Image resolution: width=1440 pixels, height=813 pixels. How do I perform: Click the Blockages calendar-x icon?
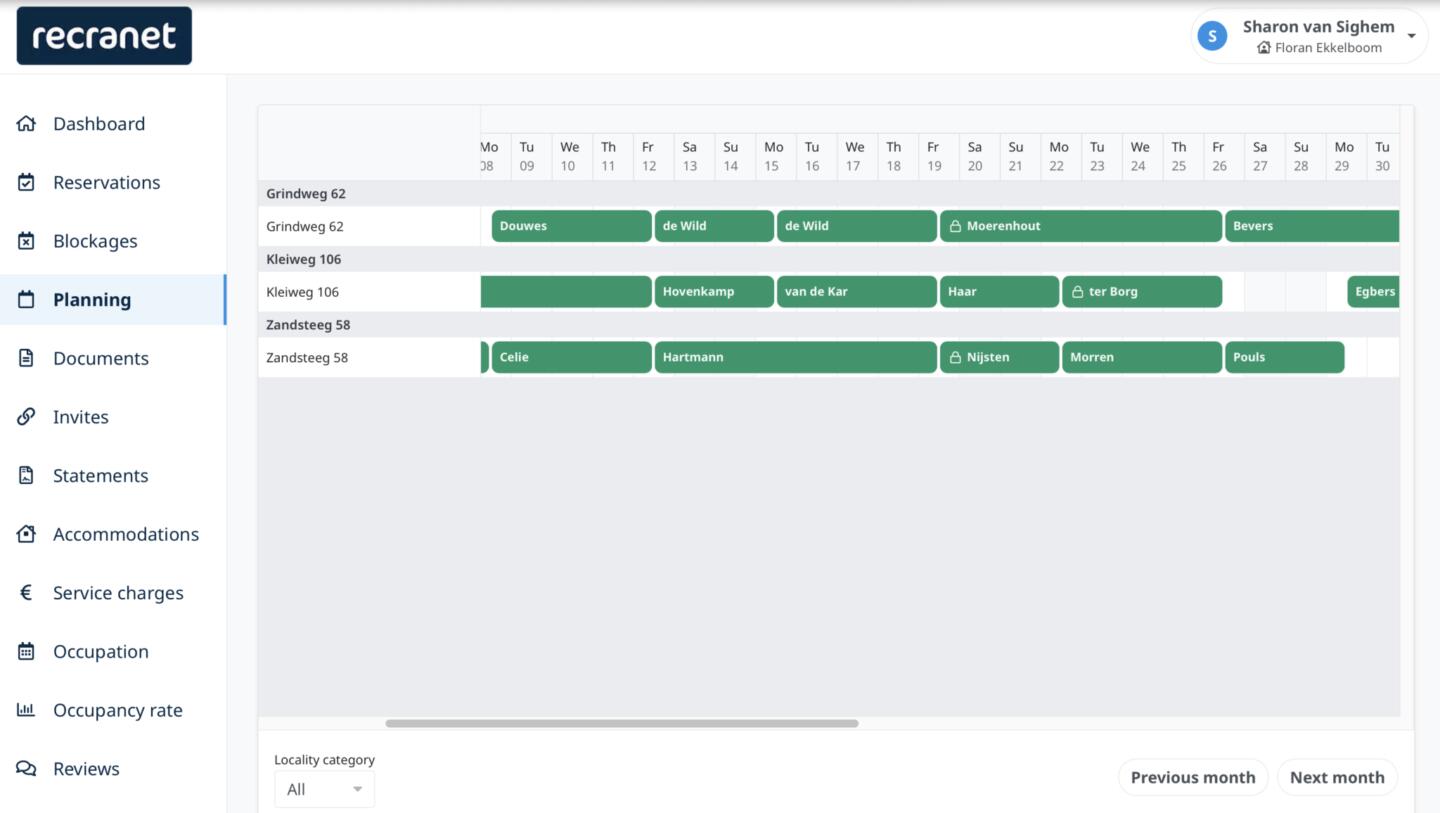pyautogui.click(x=26, y=241)
